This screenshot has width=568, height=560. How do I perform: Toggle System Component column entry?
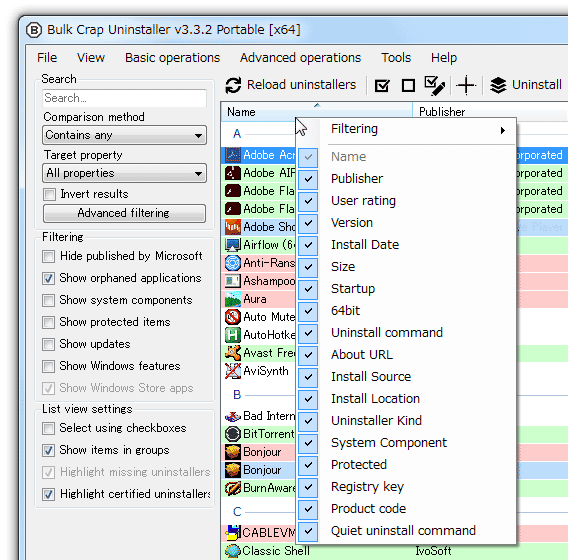coord(406,443)
